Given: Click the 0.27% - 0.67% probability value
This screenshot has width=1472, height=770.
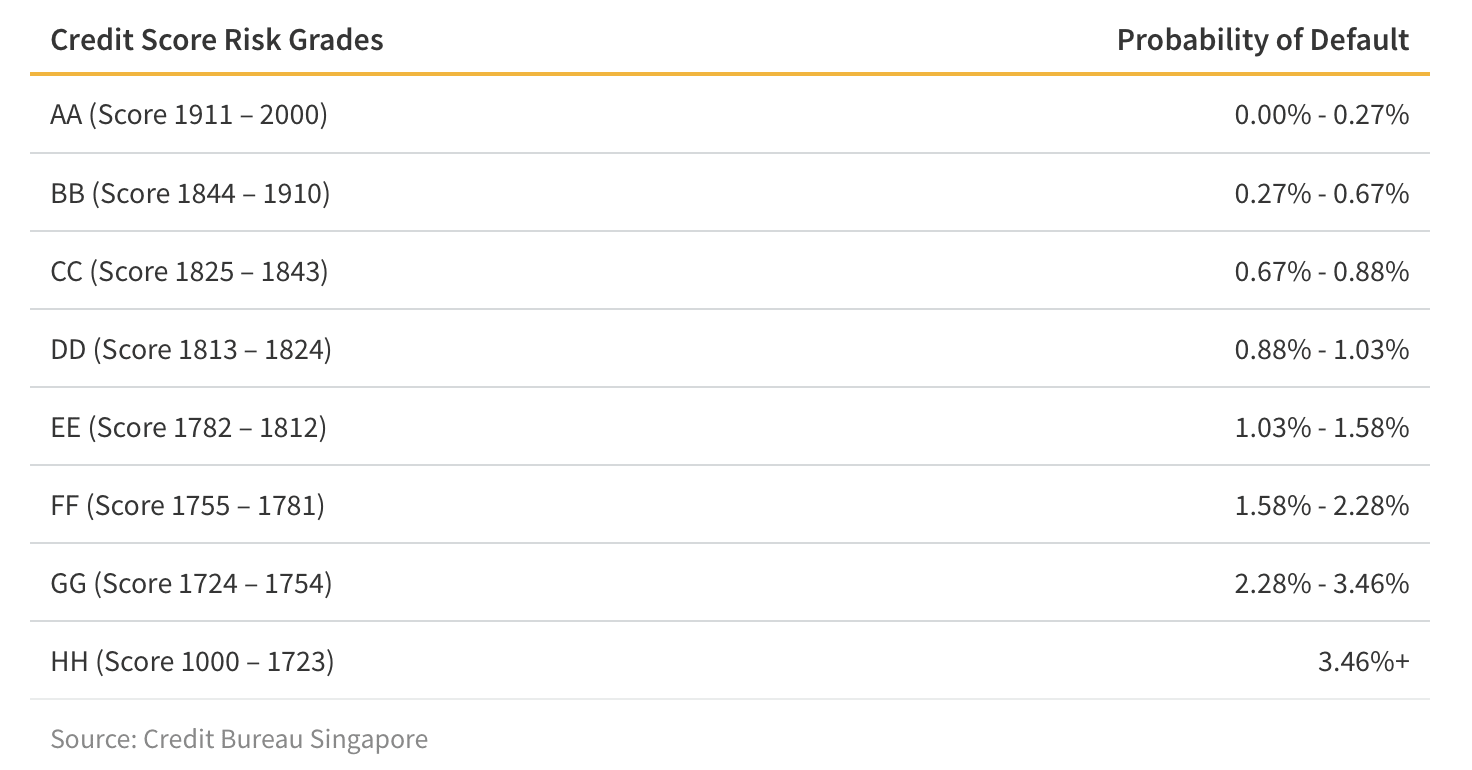Looking at the screenshot, I should (1321, 193).
